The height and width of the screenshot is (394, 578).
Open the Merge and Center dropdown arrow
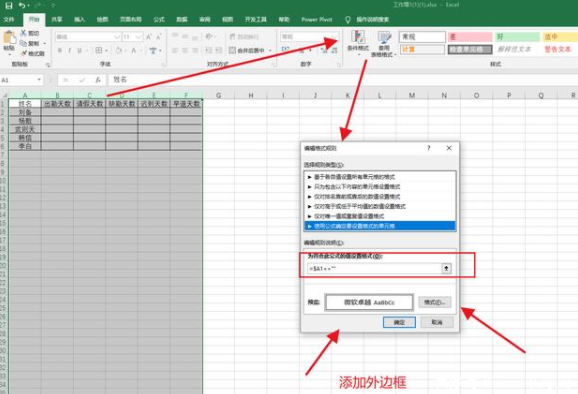tap(270, 50)
